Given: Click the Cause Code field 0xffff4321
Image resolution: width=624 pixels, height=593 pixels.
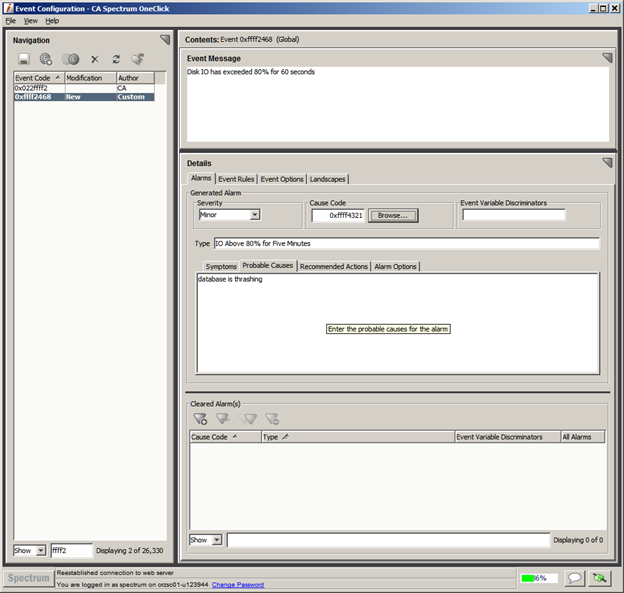Looking at the screenshot, I should pyautogui.click(x=338, y=215).
